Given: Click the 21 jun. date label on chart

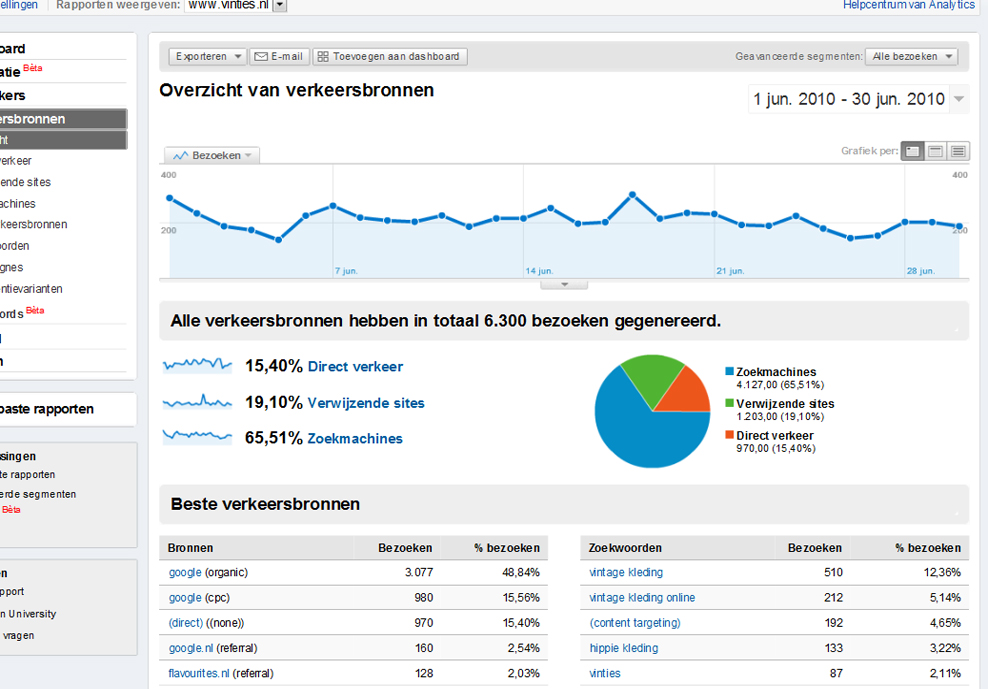Looking at the screenshot, I should click(x=730, y=271).
